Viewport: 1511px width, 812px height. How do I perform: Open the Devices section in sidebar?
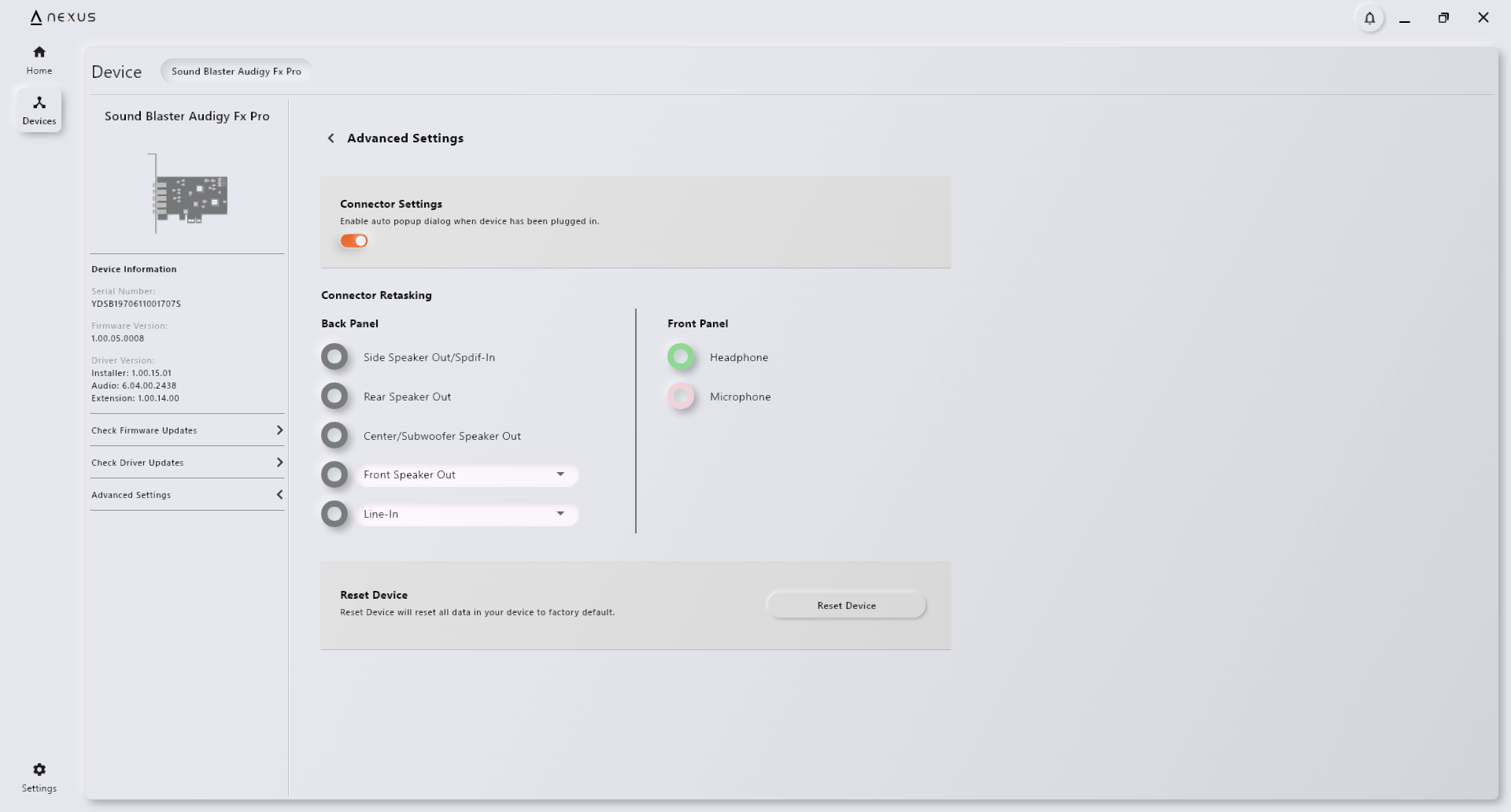tap(39, 109)
